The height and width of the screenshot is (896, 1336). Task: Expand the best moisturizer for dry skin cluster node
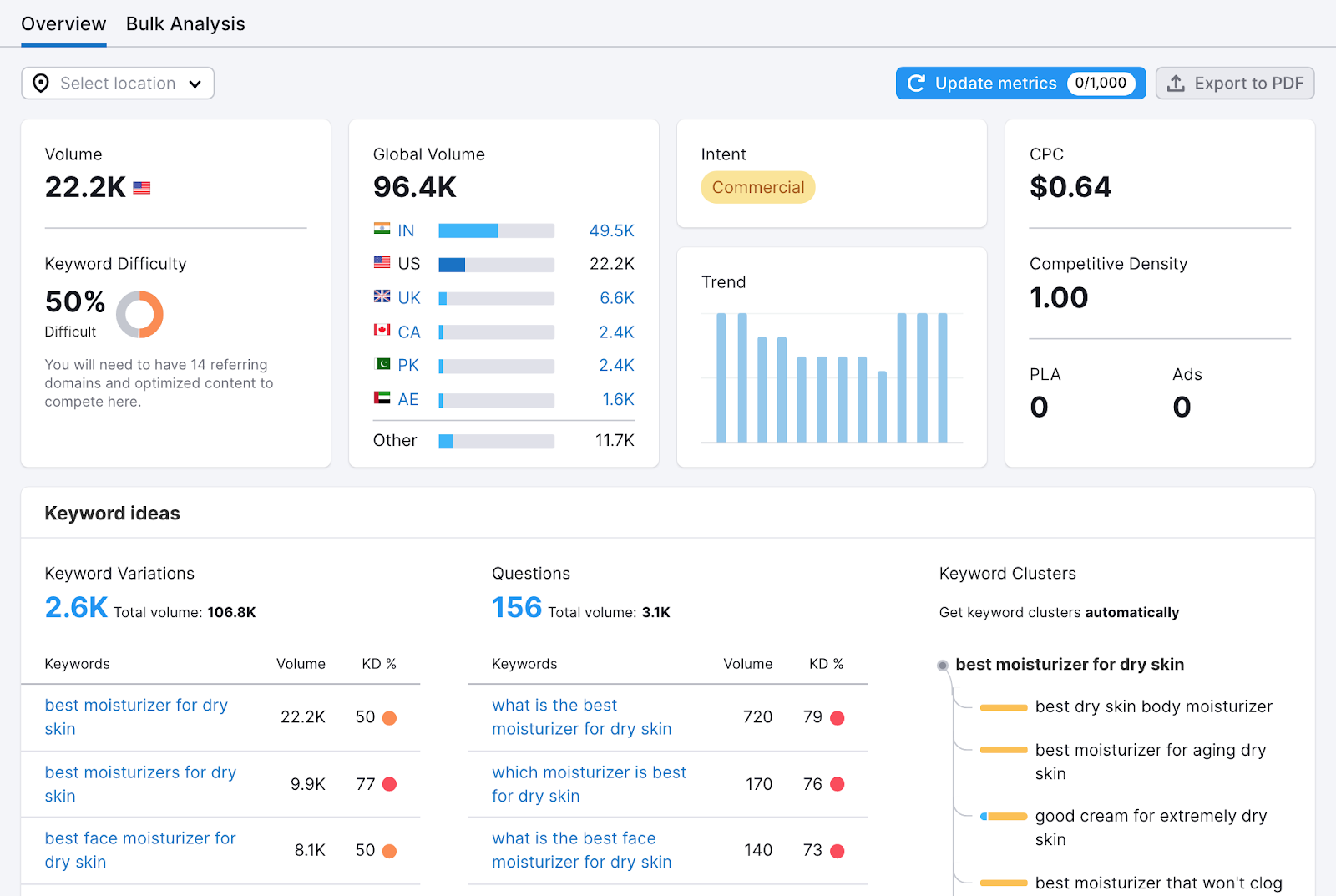942,665
